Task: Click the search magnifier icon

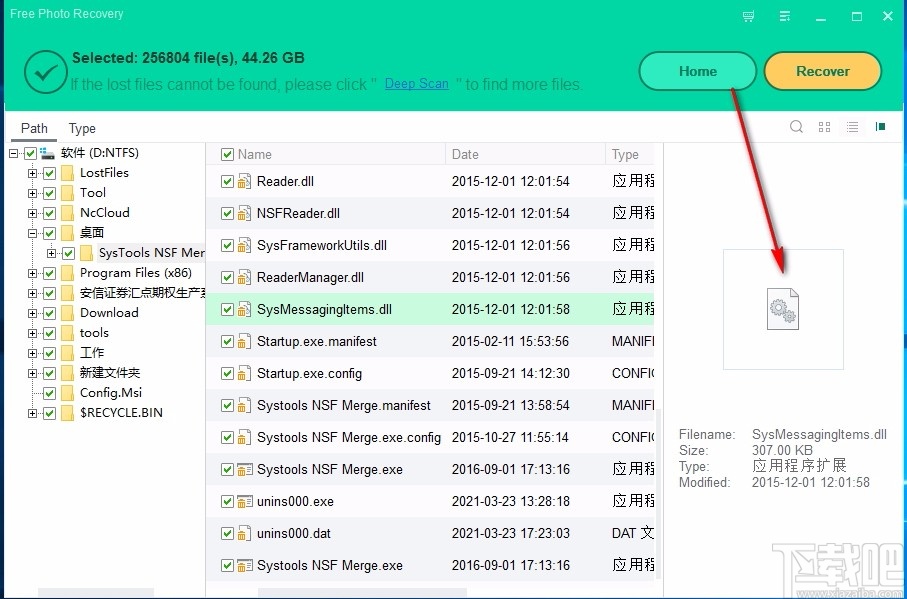Action: 797,127
